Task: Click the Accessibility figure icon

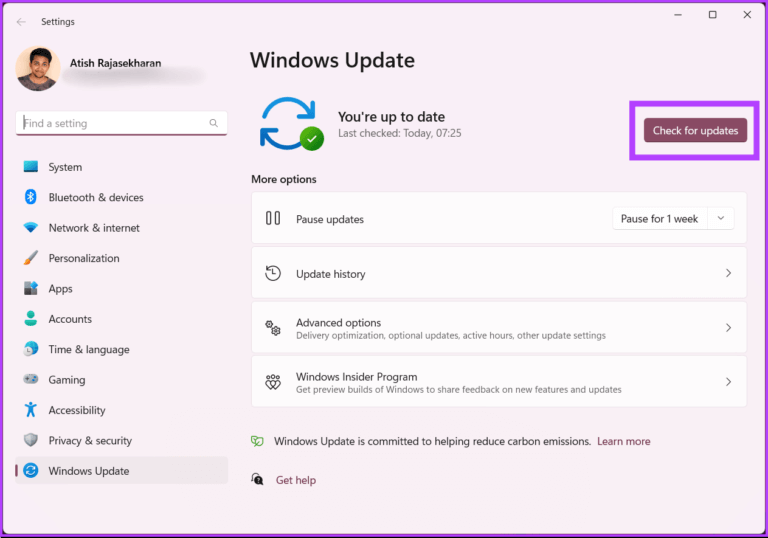Action: [x=30, y=410]
